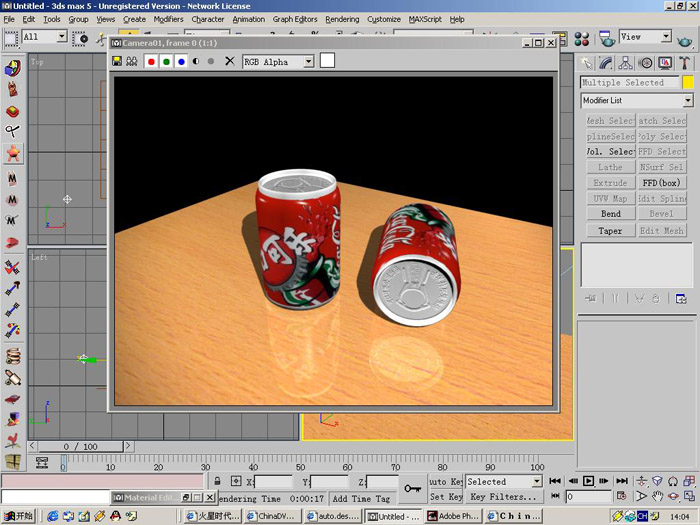
Task: Click the Bend modifier button
Action: coord(611,214)
